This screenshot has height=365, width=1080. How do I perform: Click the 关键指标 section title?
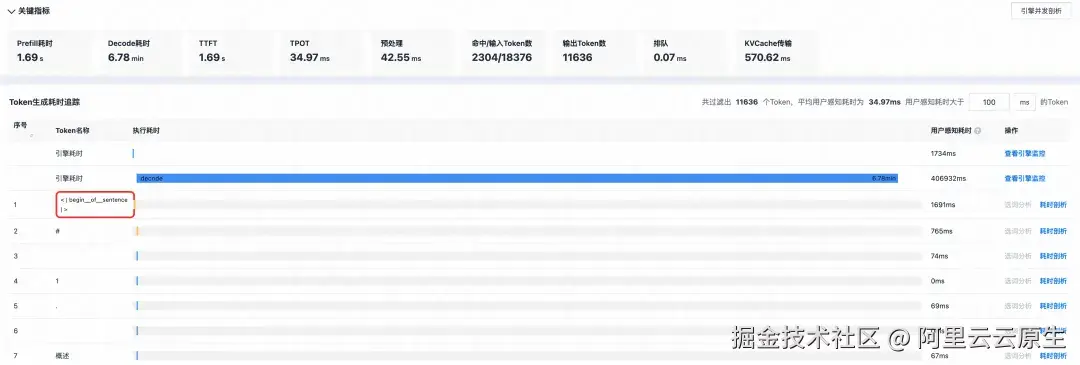[x=34, y=11]
